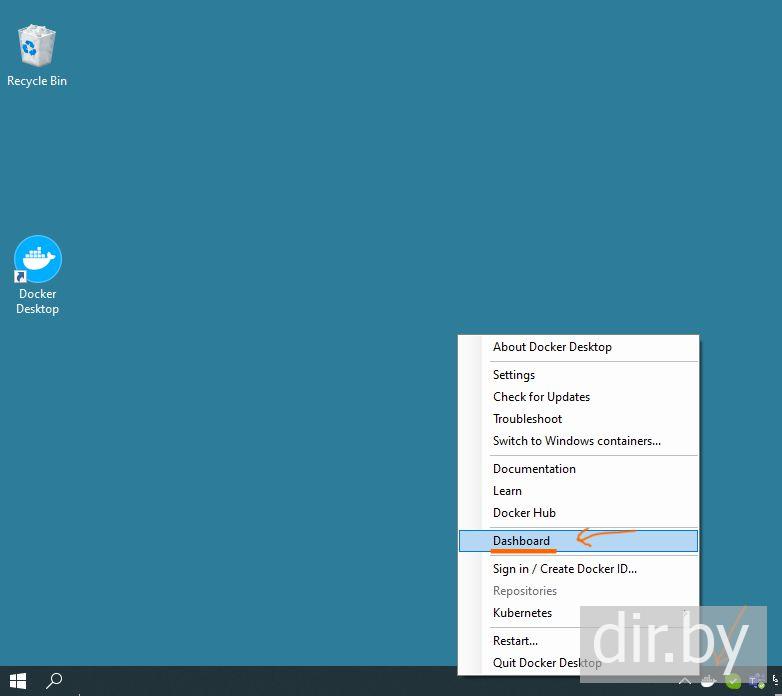Screen dimensions: 782x696
Task: Open the Recycle Bin desktop icon
Action: point(37,55)
